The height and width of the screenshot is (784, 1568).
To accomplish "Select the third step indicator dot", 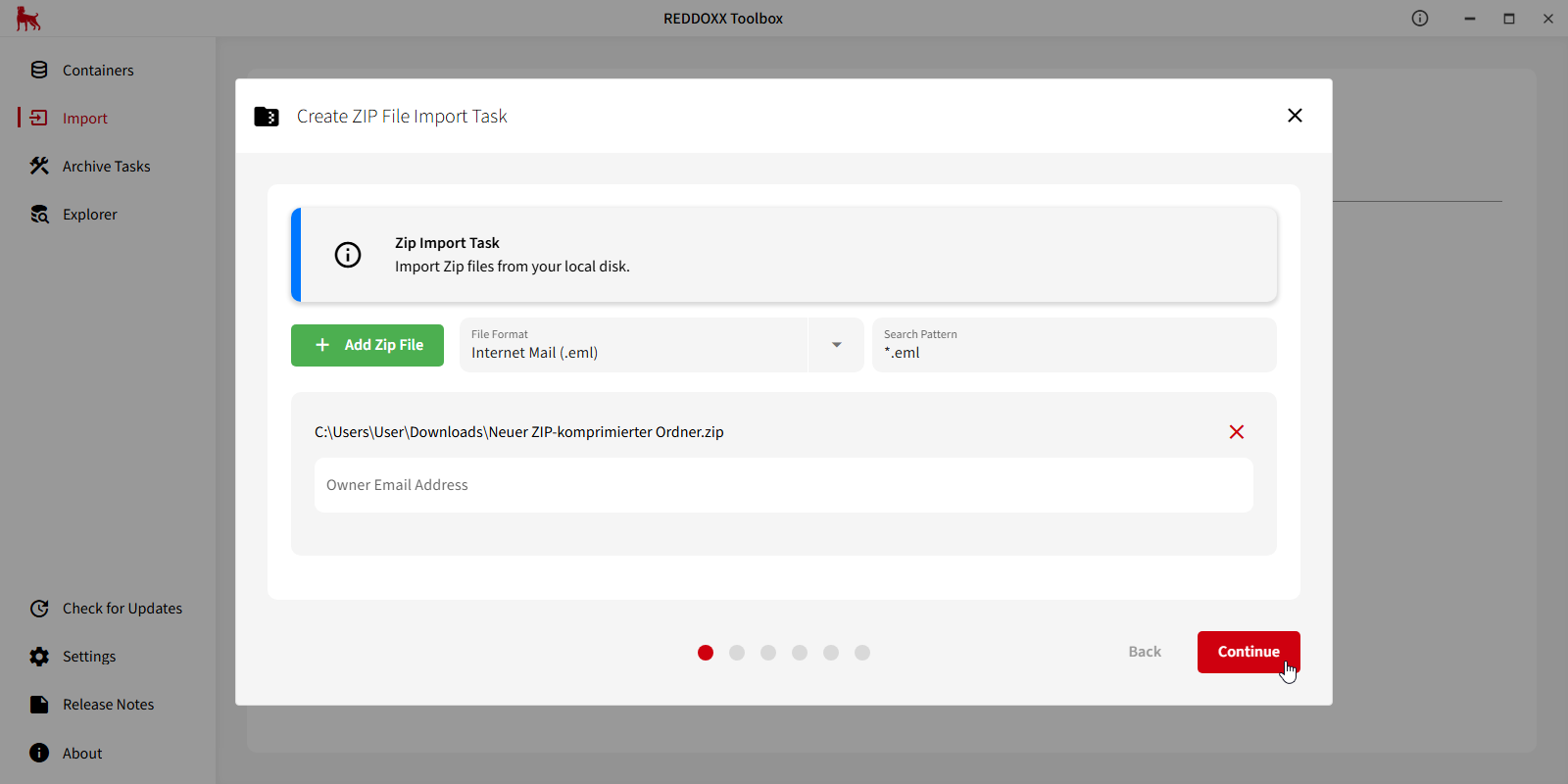I will tap(768, 653).
